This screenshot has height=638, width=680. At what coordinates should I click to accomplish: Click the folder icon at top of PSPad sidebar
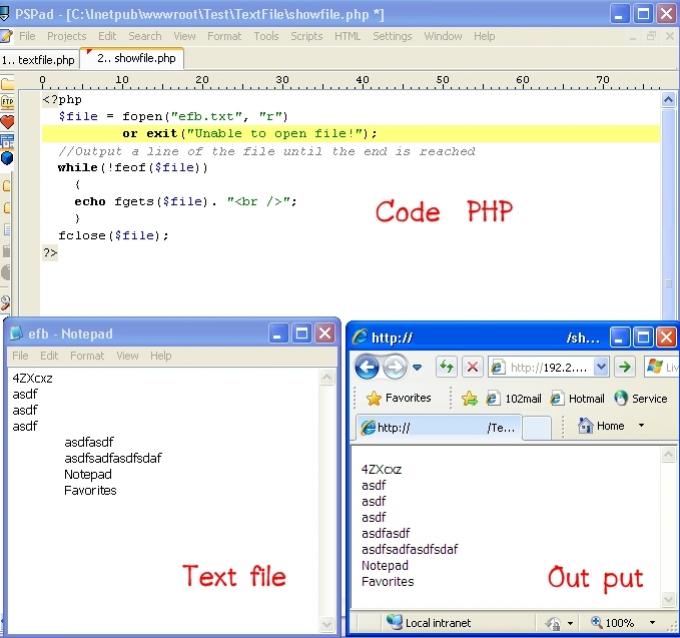pos(7,83)
